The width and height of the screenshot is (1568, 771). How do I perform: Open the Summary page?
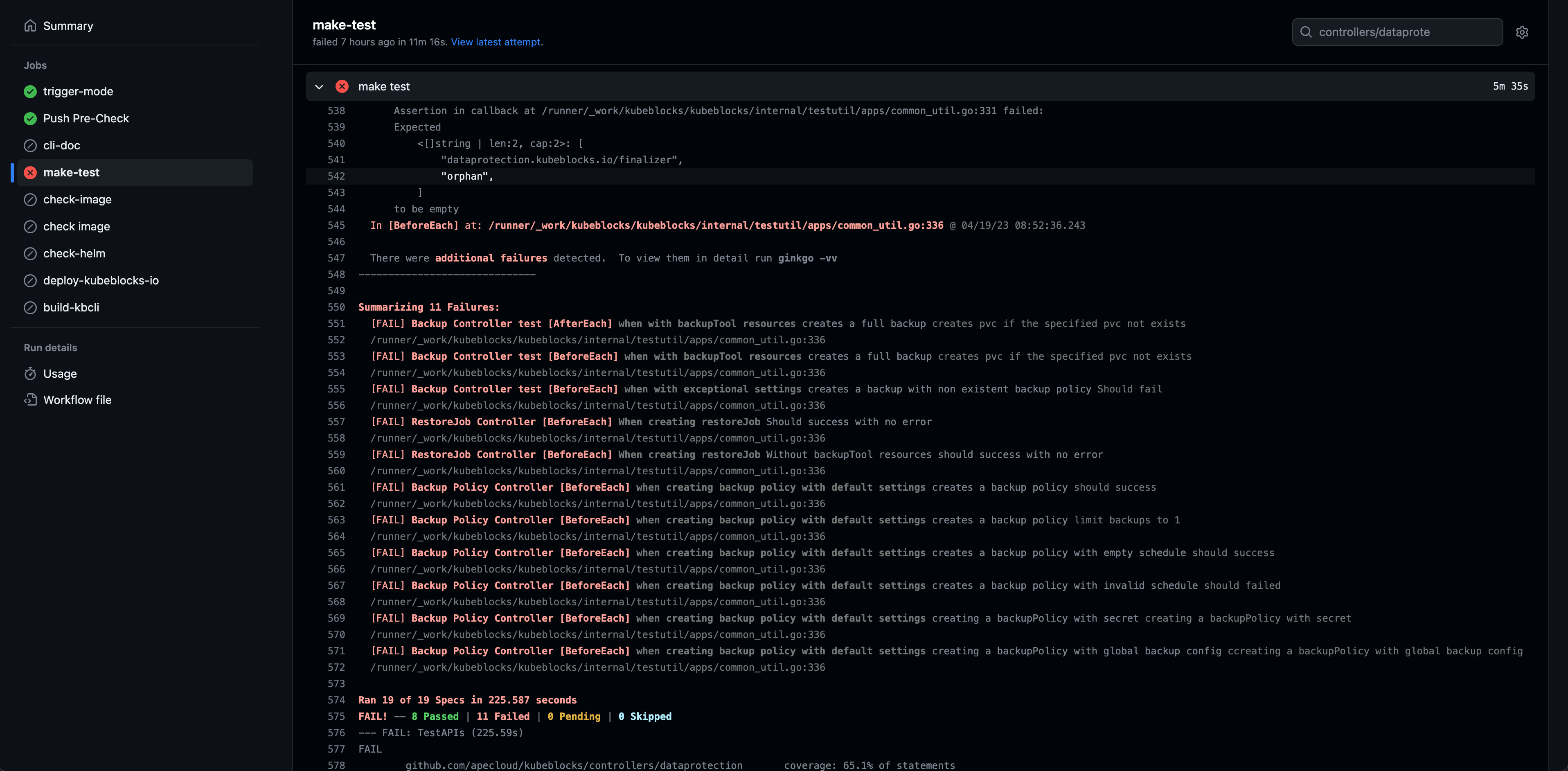pos(68,26)
